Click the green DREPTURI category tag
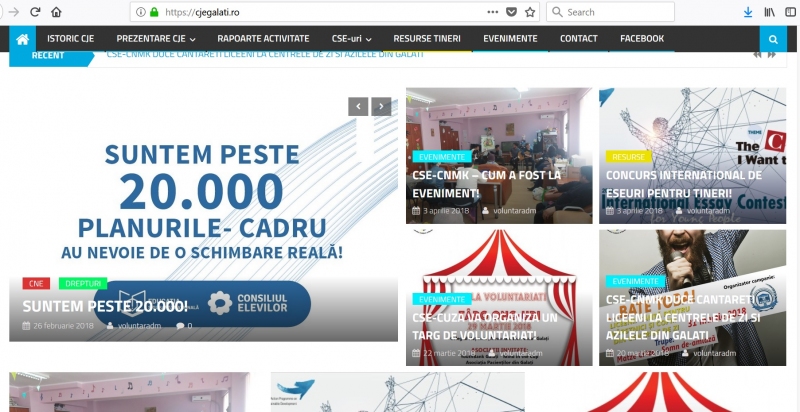Image resolution: width=800 pixels, height=412 pixels. pyautogui.click(x=83, y=284)
